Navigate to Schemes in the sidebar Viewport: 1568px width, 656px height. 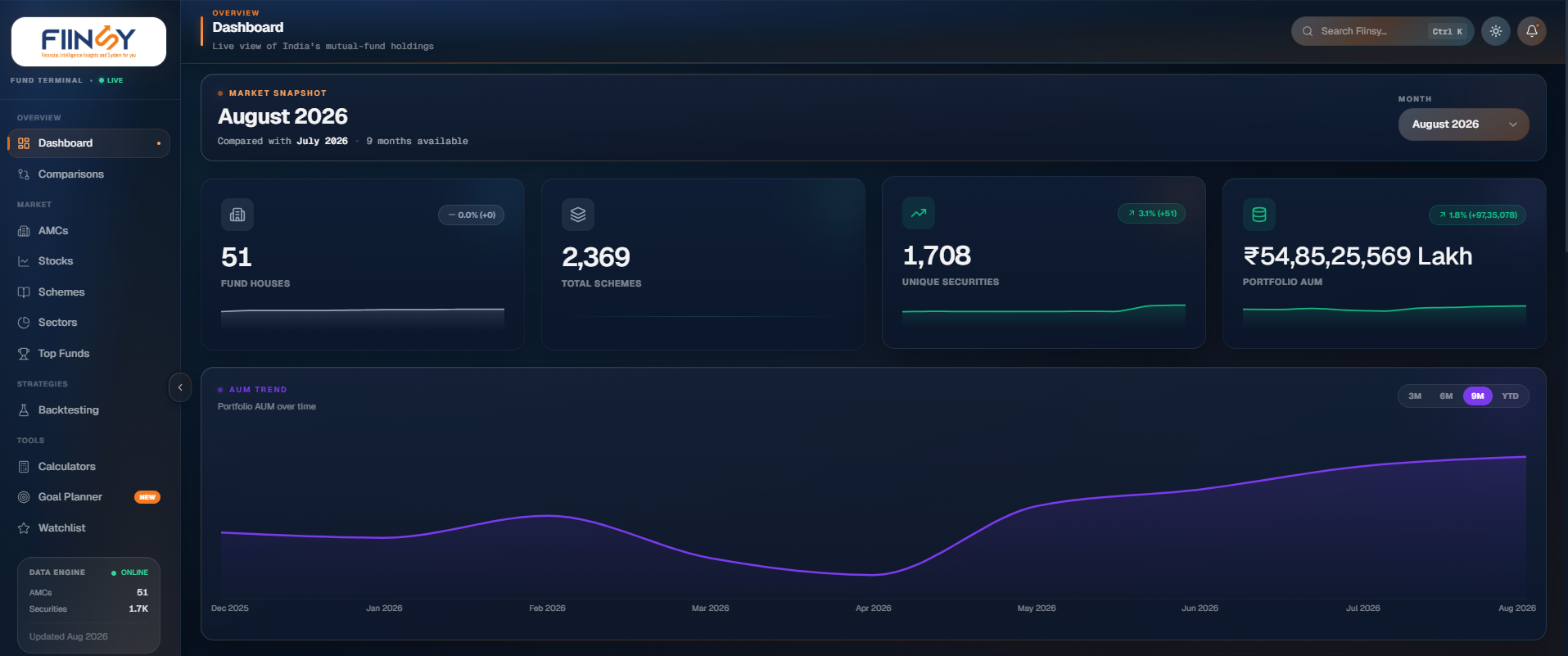click(88, 292)
